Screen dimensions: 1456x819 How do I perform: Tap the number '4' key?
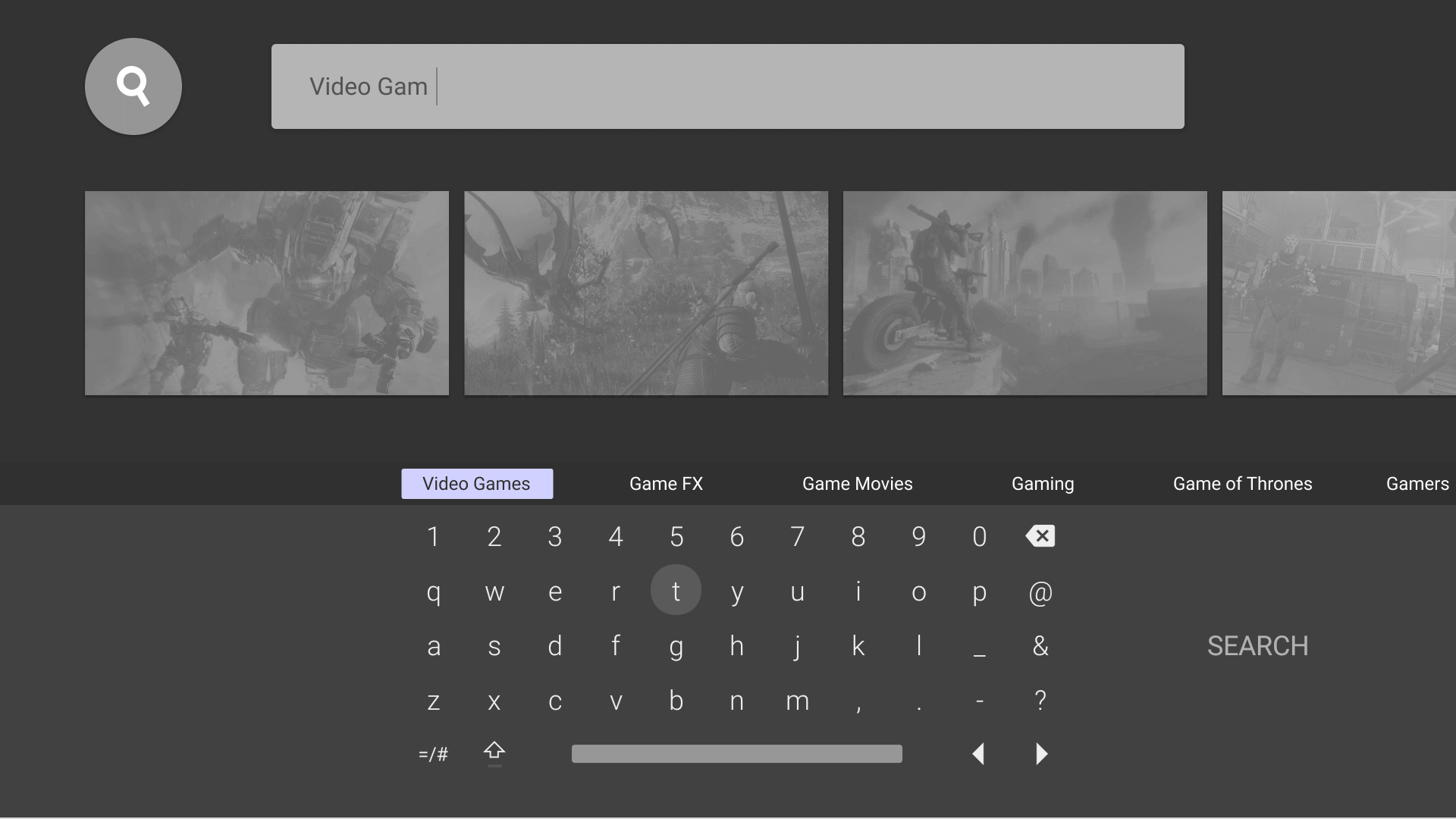(x=616, y=537)
